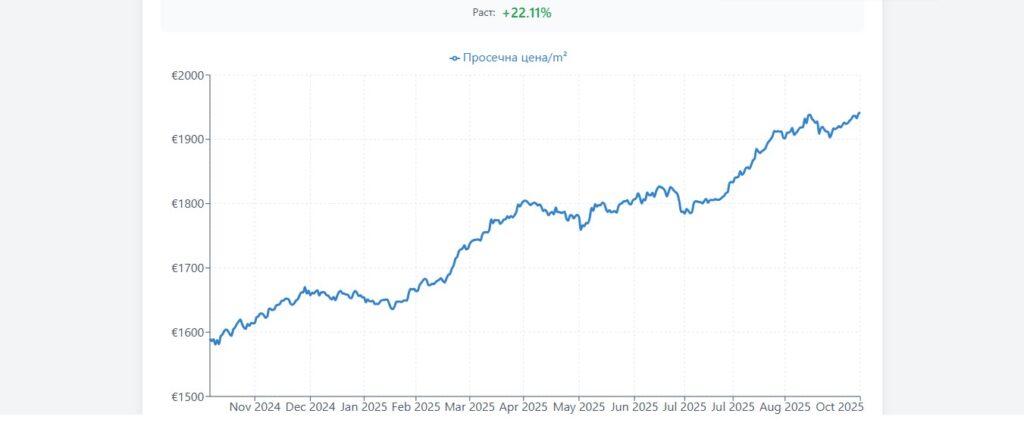The image size is (1024, 423).
Task: Select the €2000 y-axis label
Action: 187,76
